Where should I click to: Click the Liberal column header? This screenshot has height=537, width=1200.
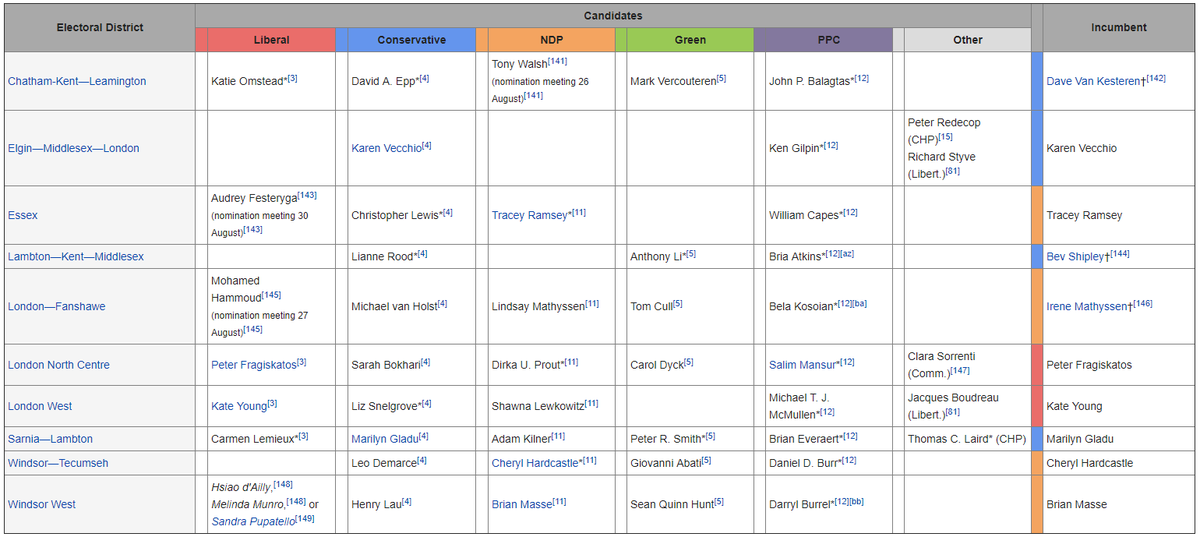coord(272,40)
